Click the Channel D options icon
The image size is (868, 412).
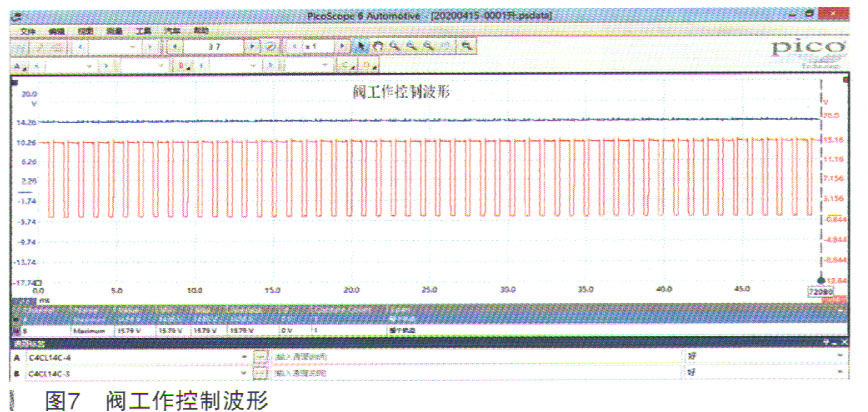click(368, 66)
